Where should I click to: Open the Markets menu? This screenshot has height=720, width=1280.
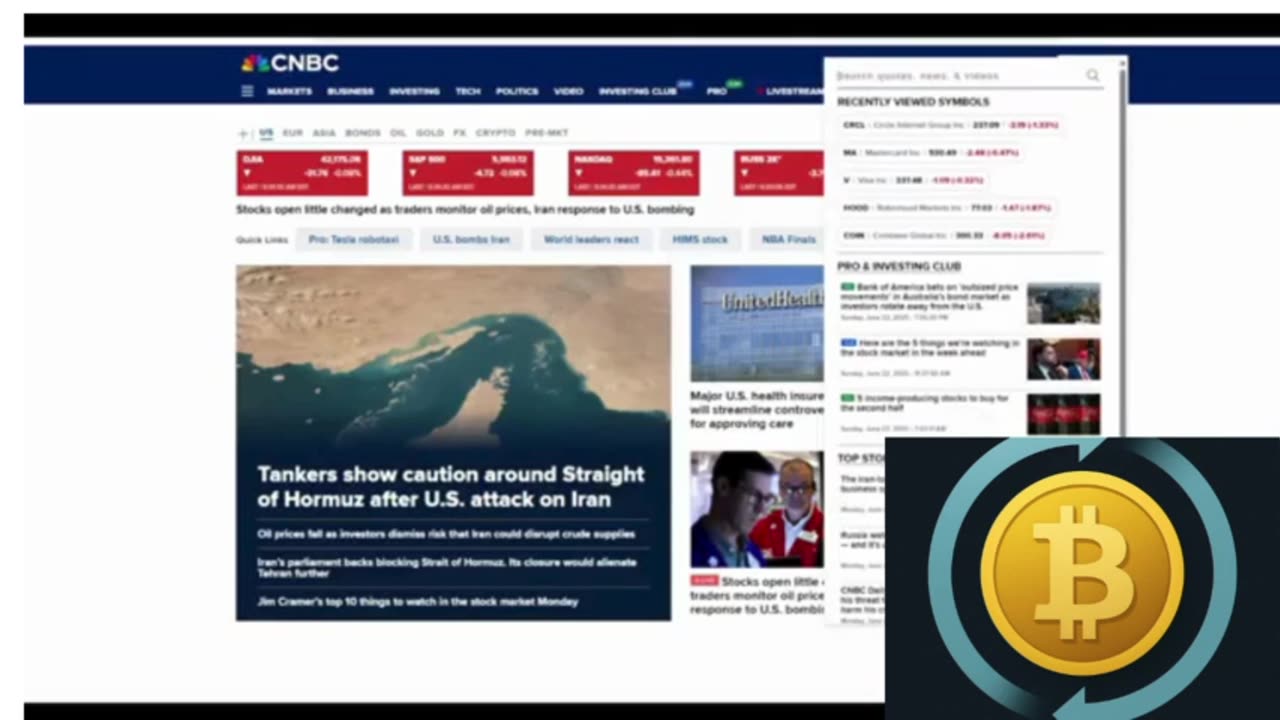pos(289,91)
